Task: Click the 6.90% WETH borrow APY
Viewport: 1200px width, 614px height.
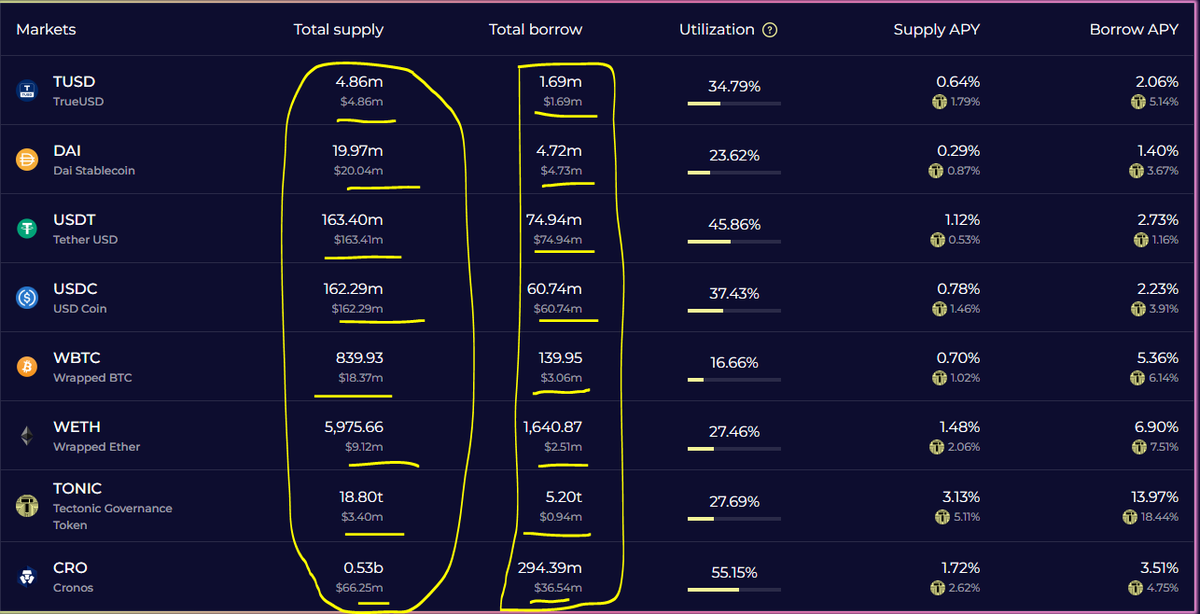Action: [1156, 427]
